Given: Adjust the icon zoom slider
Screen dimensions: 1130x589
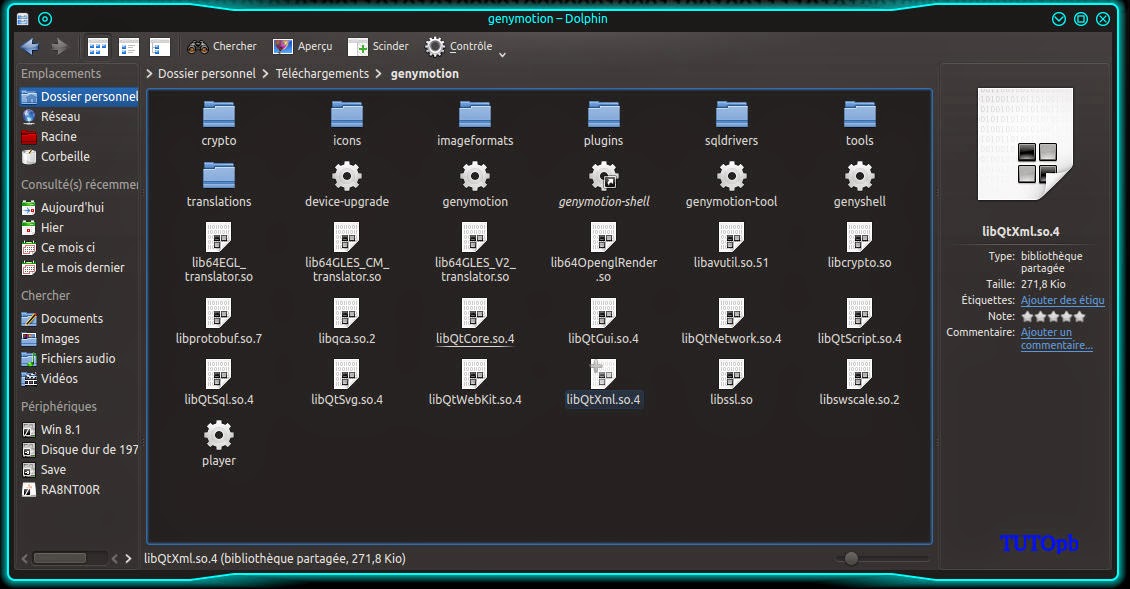Looking at the screenshot, I should tap(851, 559).
